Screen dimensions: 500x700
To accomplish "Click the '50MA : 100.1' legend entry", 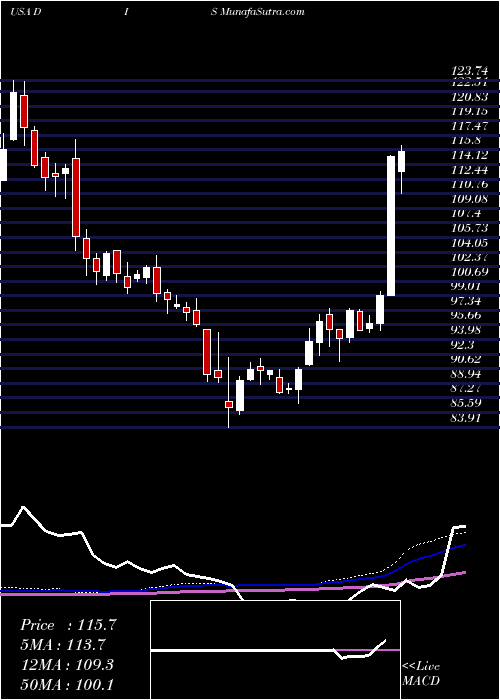I will pyautogui.click(x=67, y=685).
